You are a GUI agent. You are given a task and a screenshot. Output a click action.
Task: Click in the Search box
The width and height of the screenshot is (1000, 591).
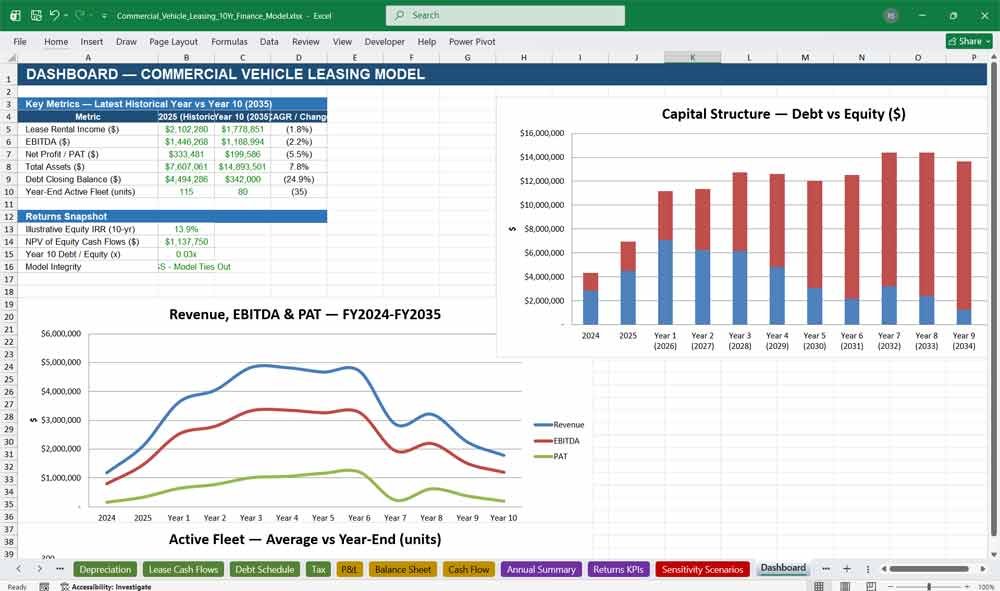pyautogui.click(x=505, y=15)
